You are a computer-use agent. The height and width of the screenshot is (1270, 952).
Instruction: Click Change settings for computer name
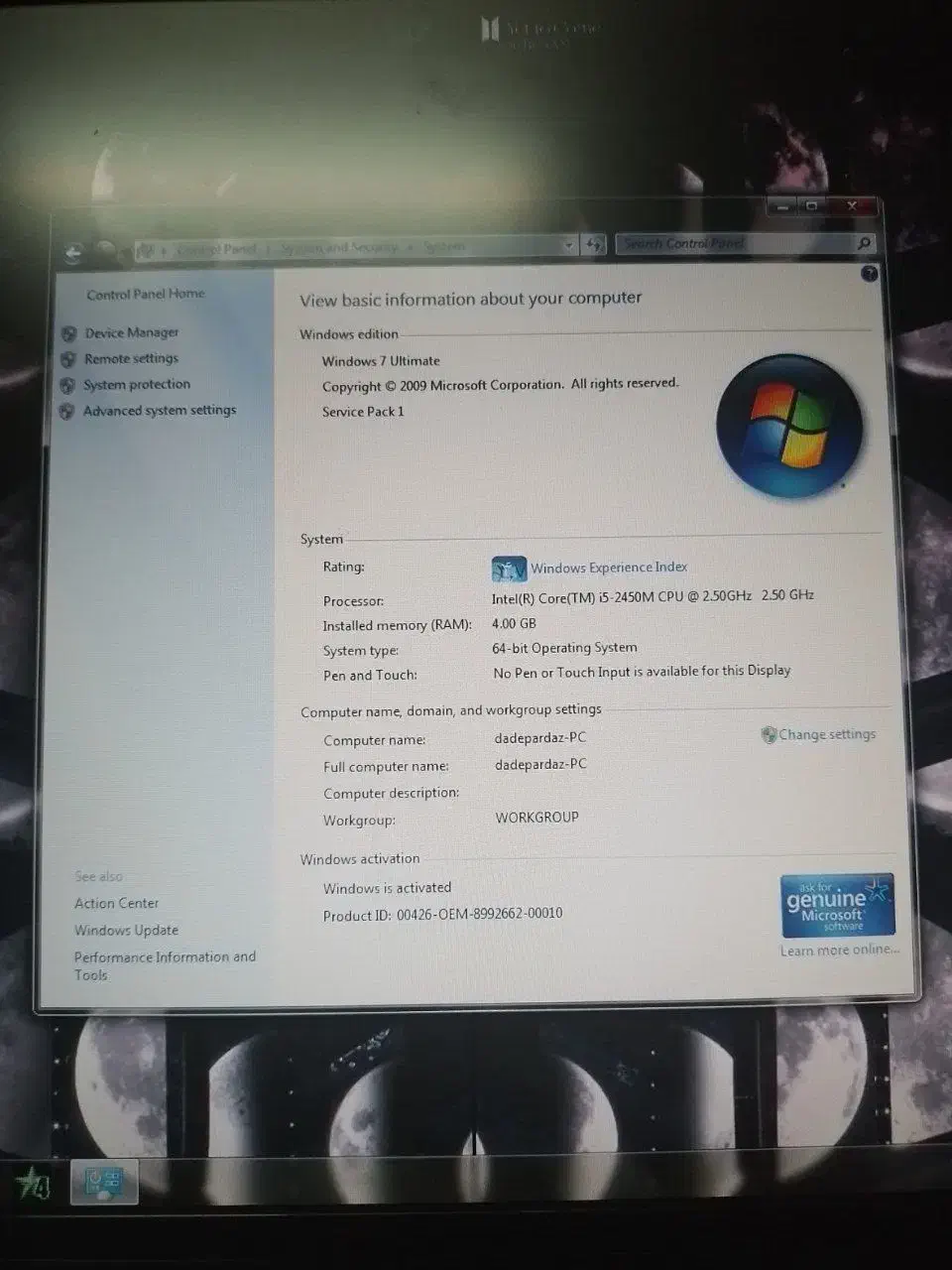[827, 734]
